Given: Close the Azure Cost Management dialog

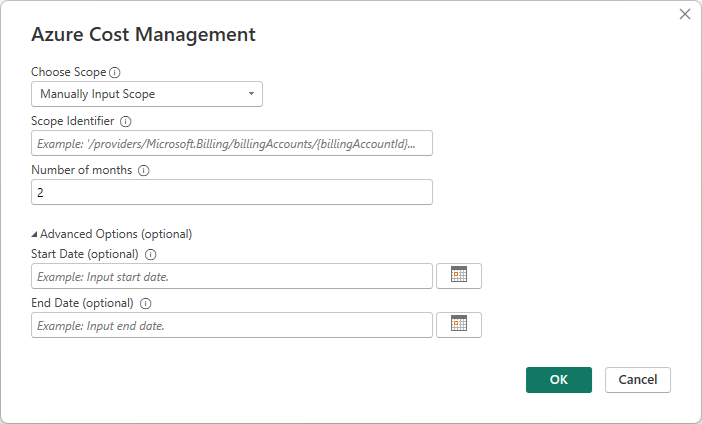Looking at the screenshot, I should (685, 14).
